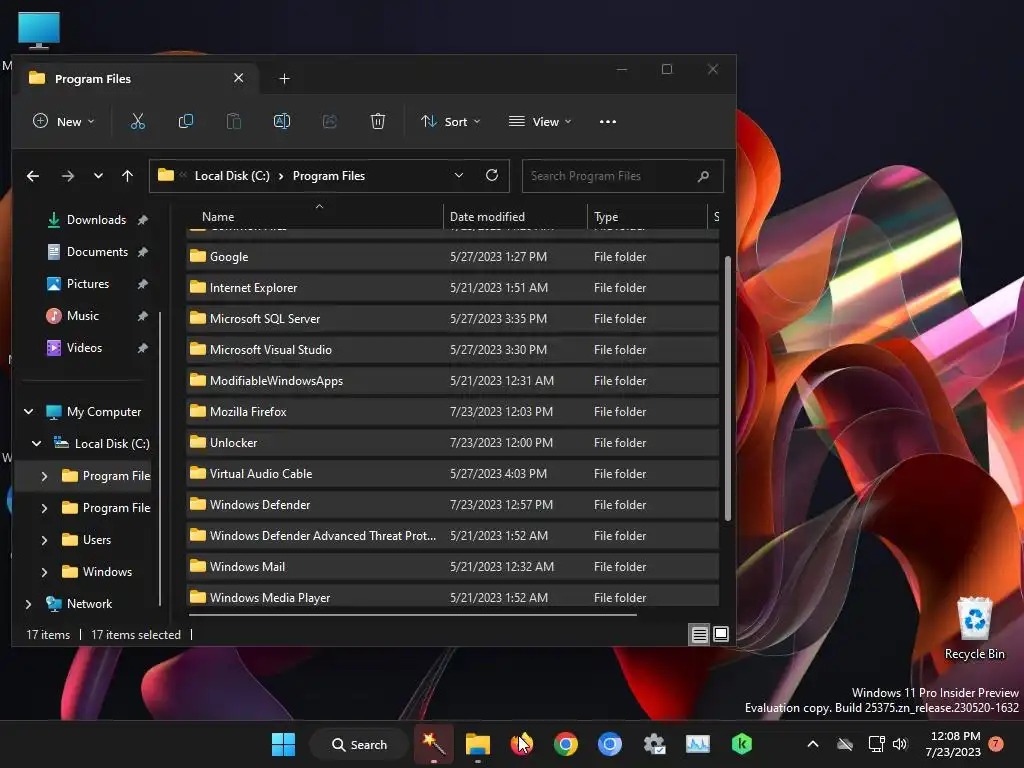This screenshot has width=1024, height=768.
Task: Go back with the left arrow
Action: tap(33, 176)
